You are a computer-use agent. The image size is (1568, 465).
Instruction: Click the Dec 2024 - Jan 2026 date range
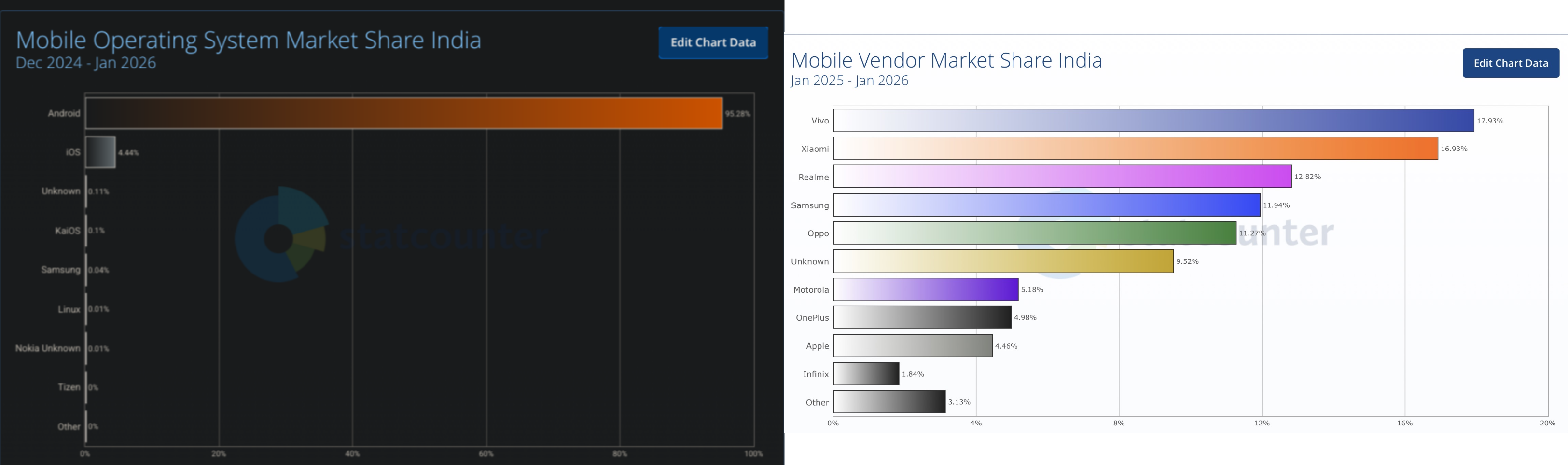pos(86,63)
